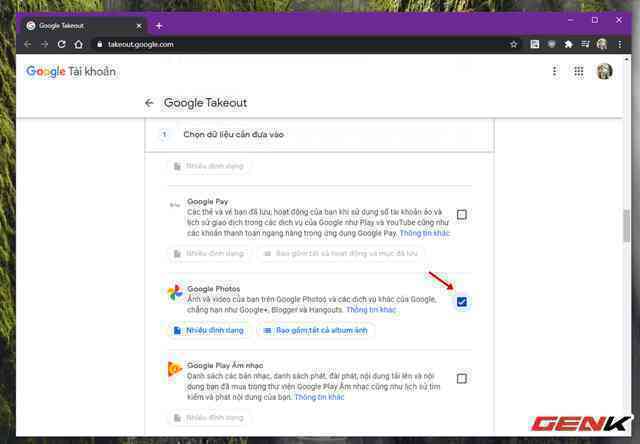The height and width of the screenshot is (444, 640).
Task: Click step 1 Chọn dữ liệu cần đưa vào
Action: [319, 135]
